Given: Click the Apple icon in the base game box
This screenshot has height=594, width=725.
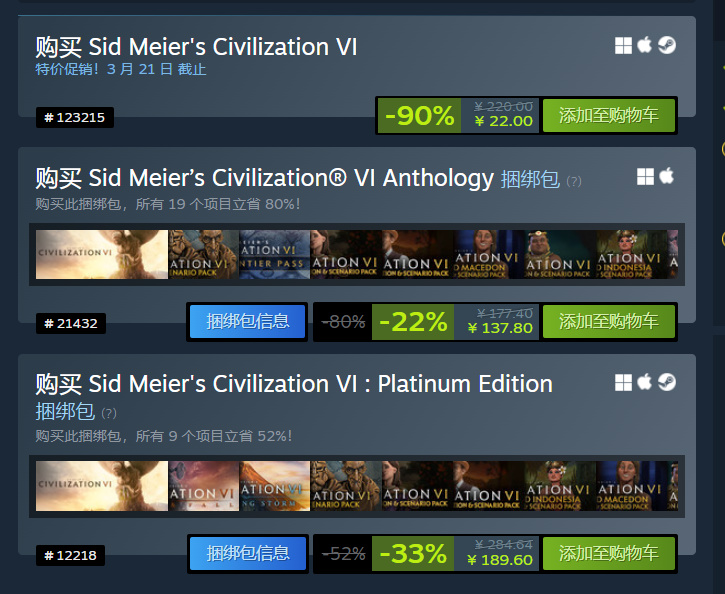Looking at the screenshot, I should pos(645,45).
